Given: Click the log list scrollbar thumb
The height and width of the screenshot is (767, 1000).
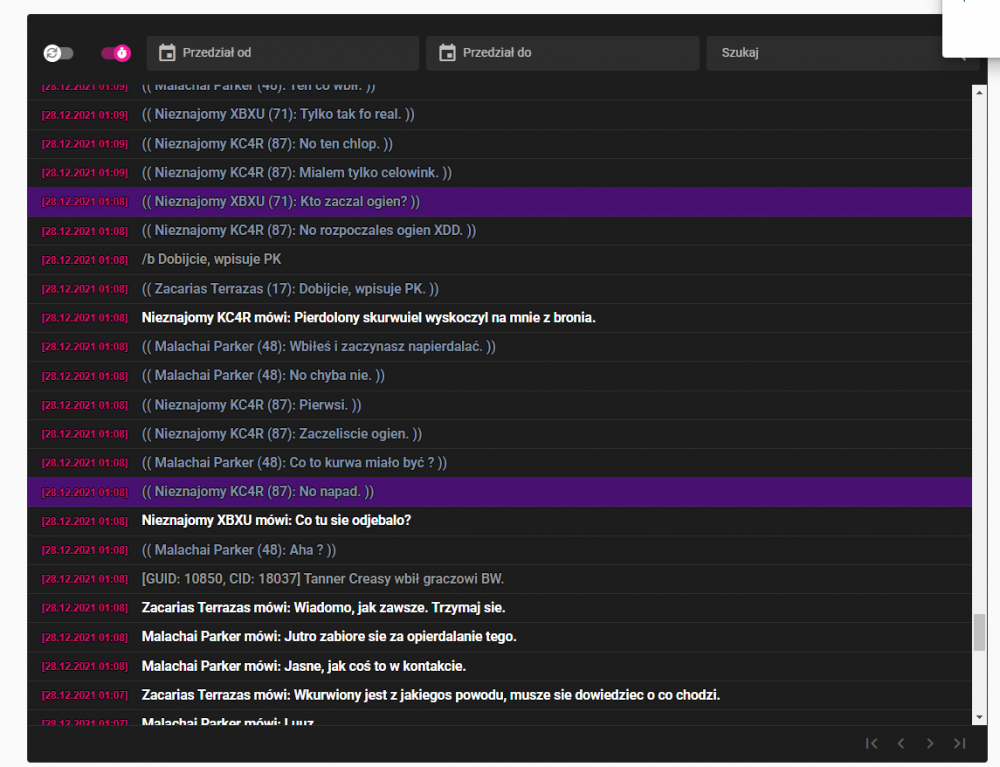Looking at the screenshot, I should (979, 632).
